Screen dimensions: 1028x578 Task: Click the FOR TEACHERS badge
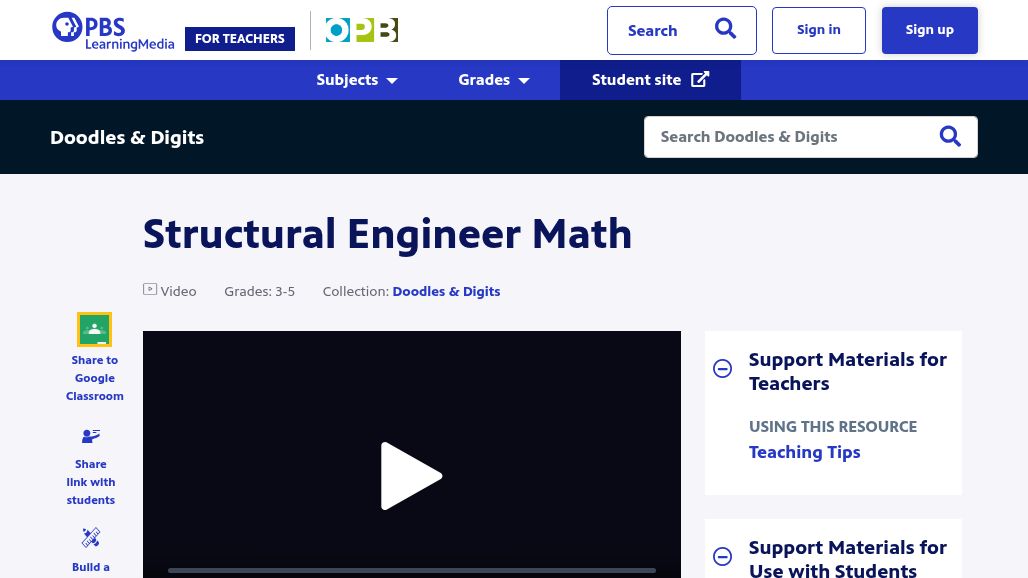(240, 39)
